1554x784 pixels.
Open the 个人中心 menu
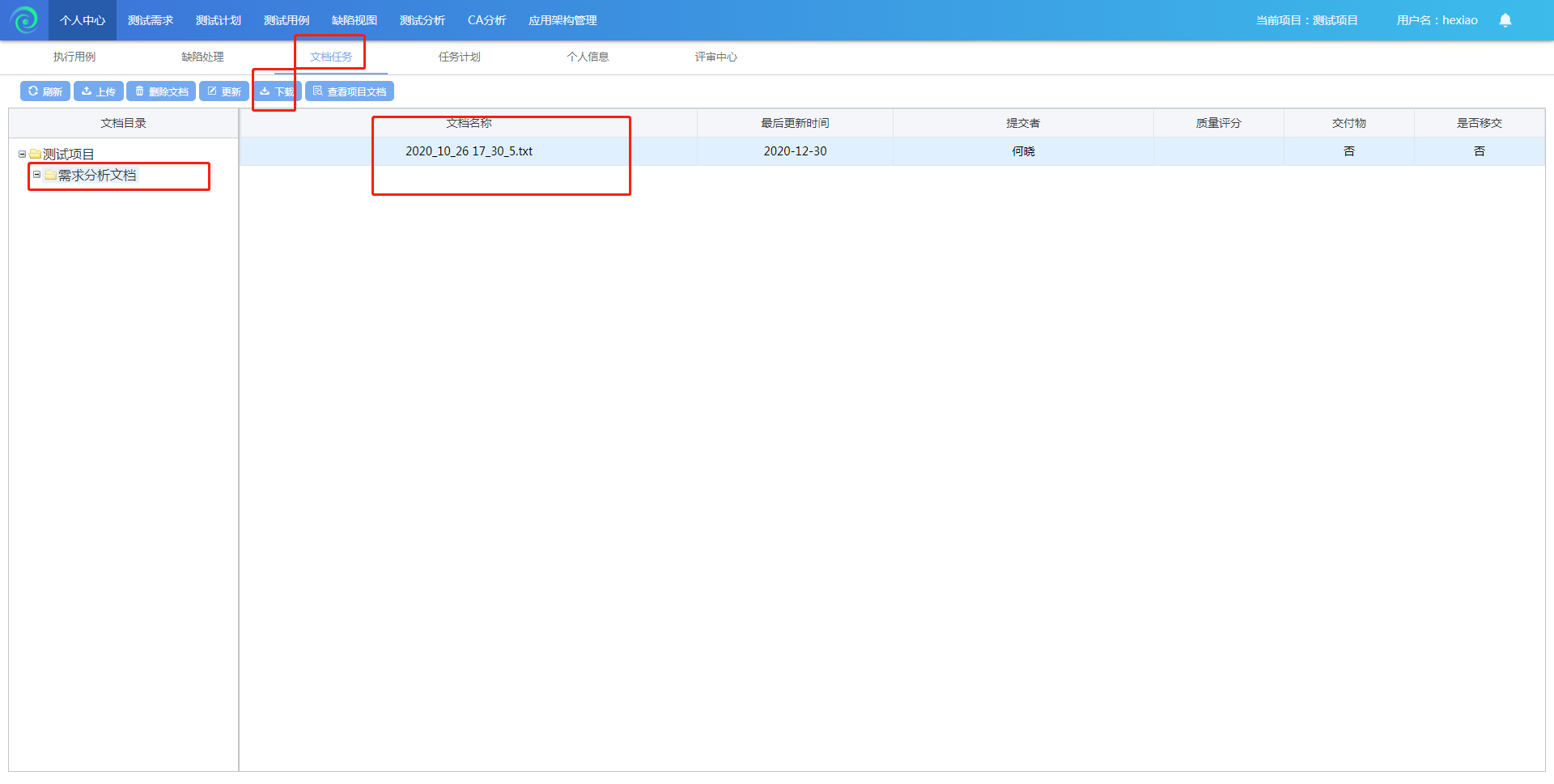pyautogui.click(x=83, y=20)
